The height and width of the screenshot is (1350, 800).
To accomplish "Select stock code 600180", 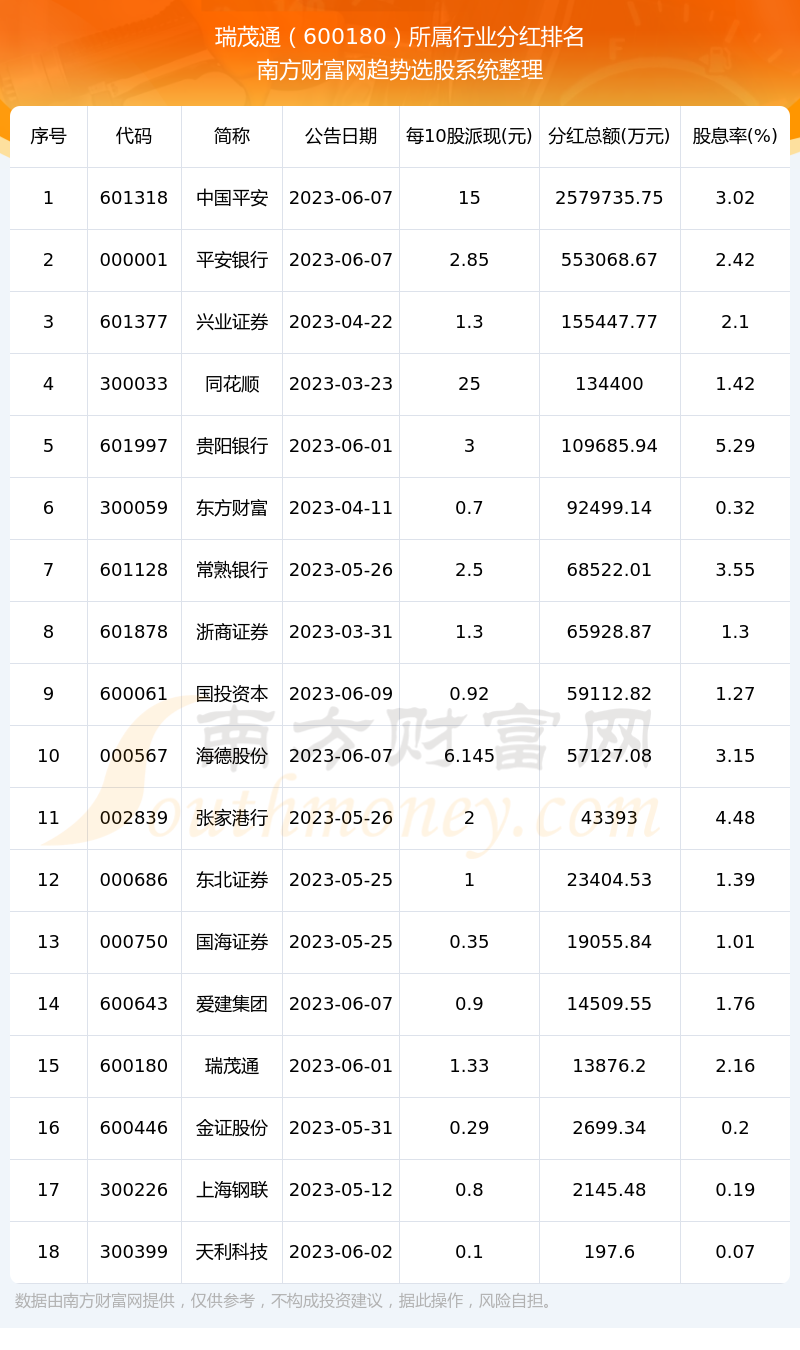I will coord(134,1066).
